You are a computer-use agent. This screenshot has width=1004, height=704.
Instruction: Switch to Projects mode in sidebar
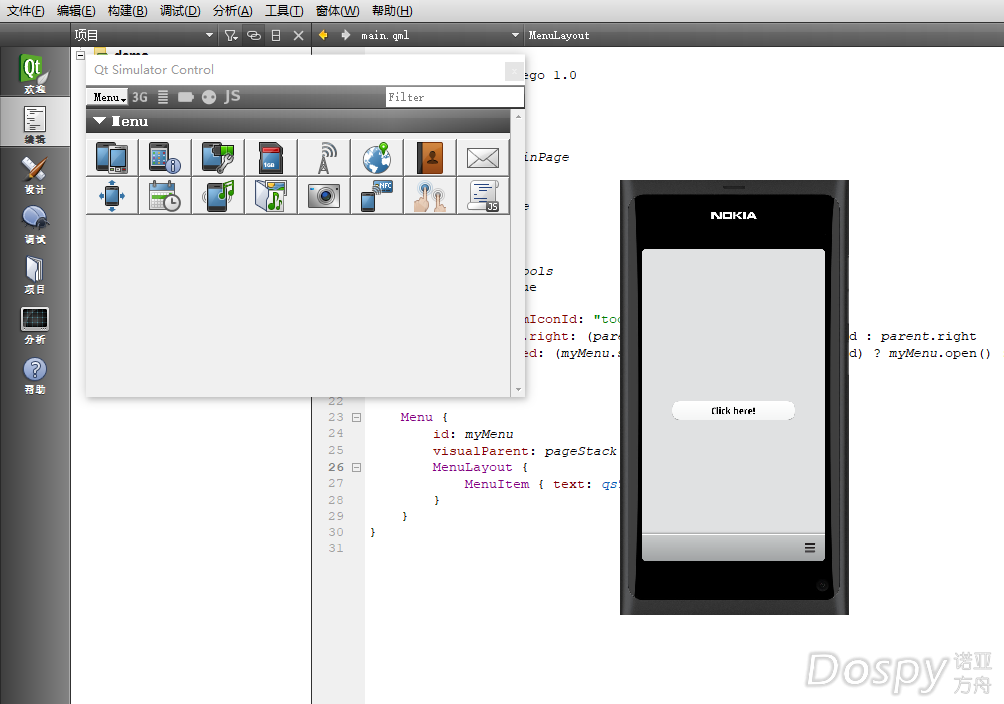35,274
